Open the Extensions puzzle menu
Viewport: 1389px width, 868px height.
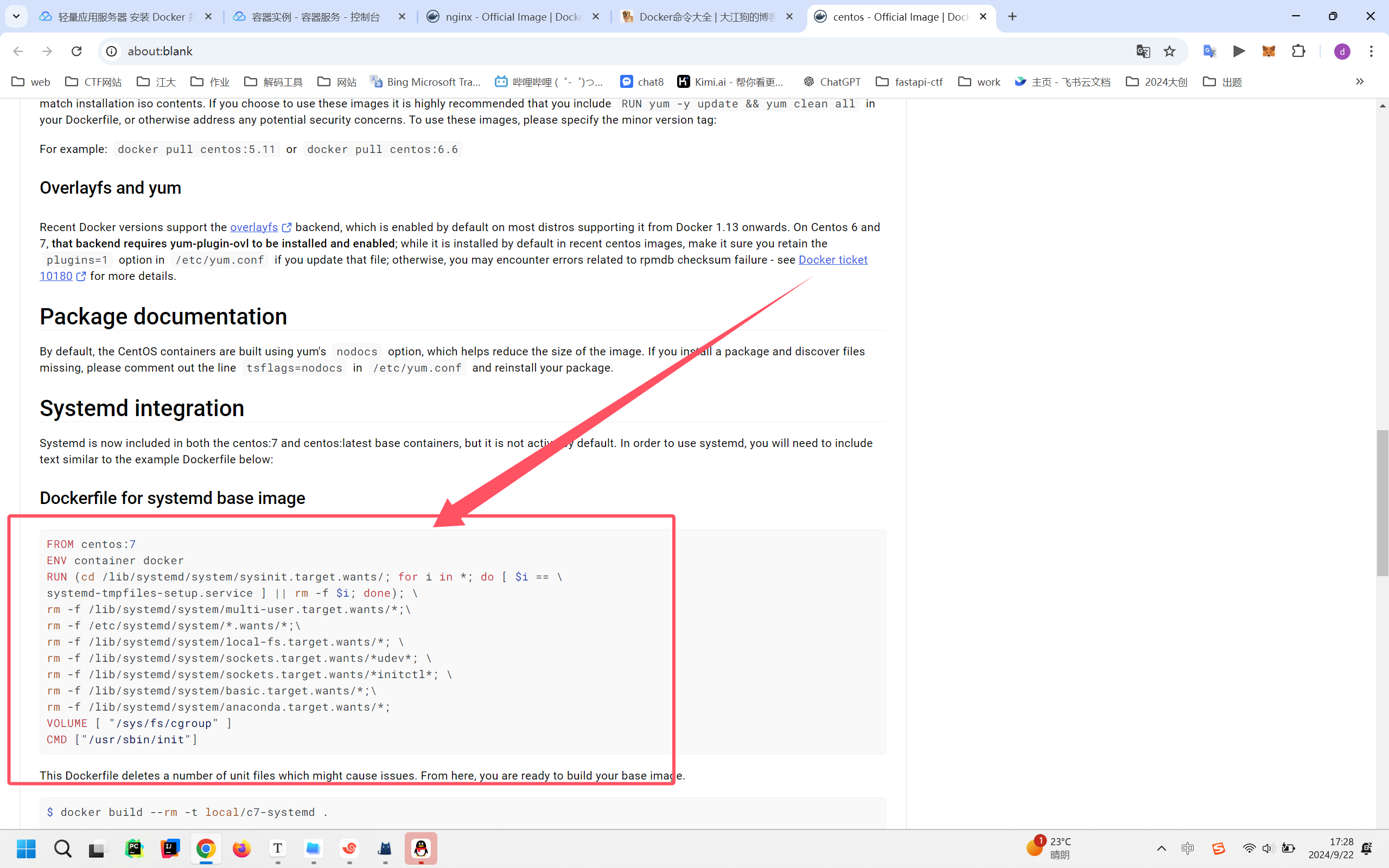[1298, 51]
